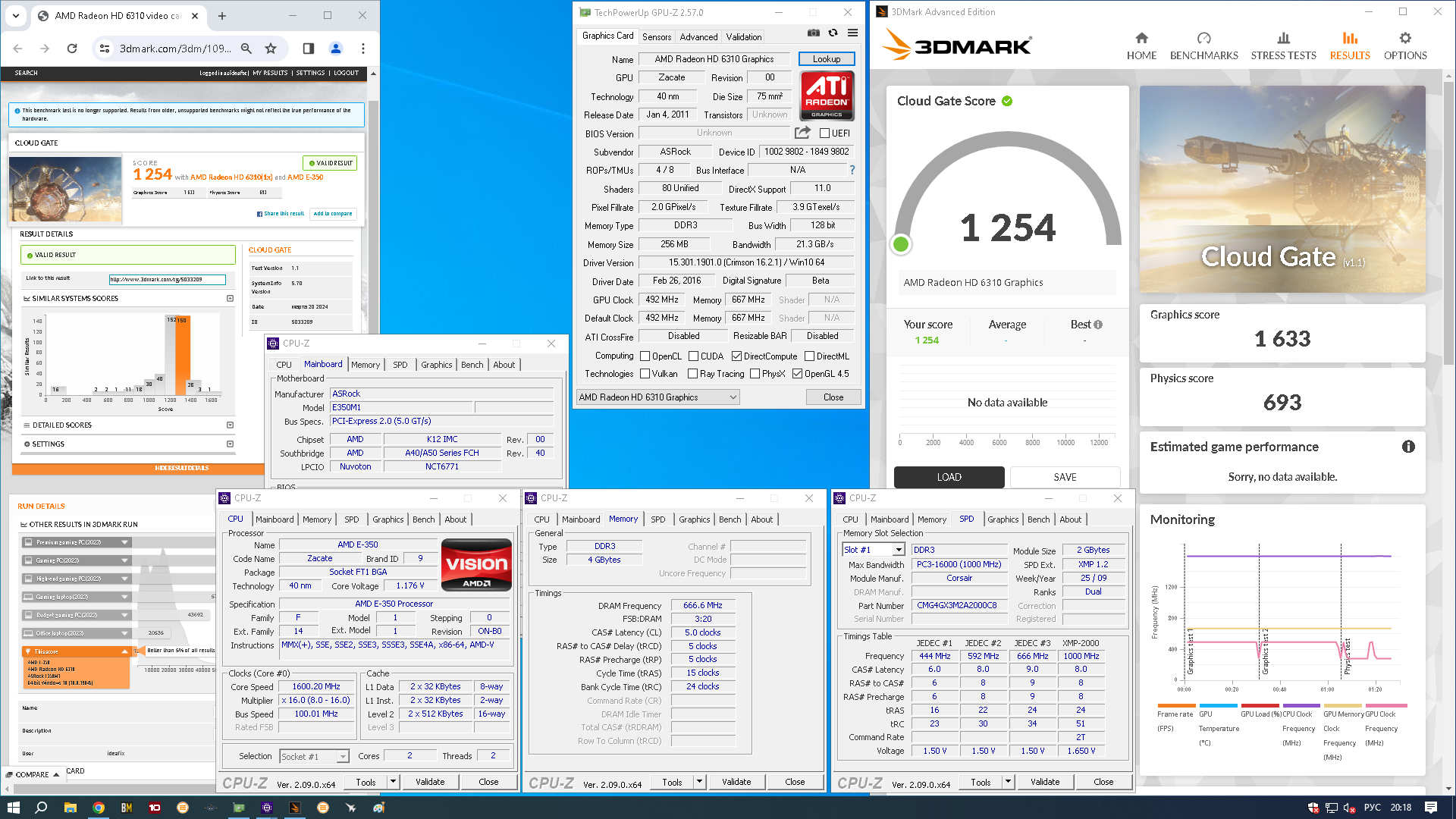The image size is (1456, 819).
Task: Switch to Advanced tab in GPU-Z
Action: click(x=698, y=36)
